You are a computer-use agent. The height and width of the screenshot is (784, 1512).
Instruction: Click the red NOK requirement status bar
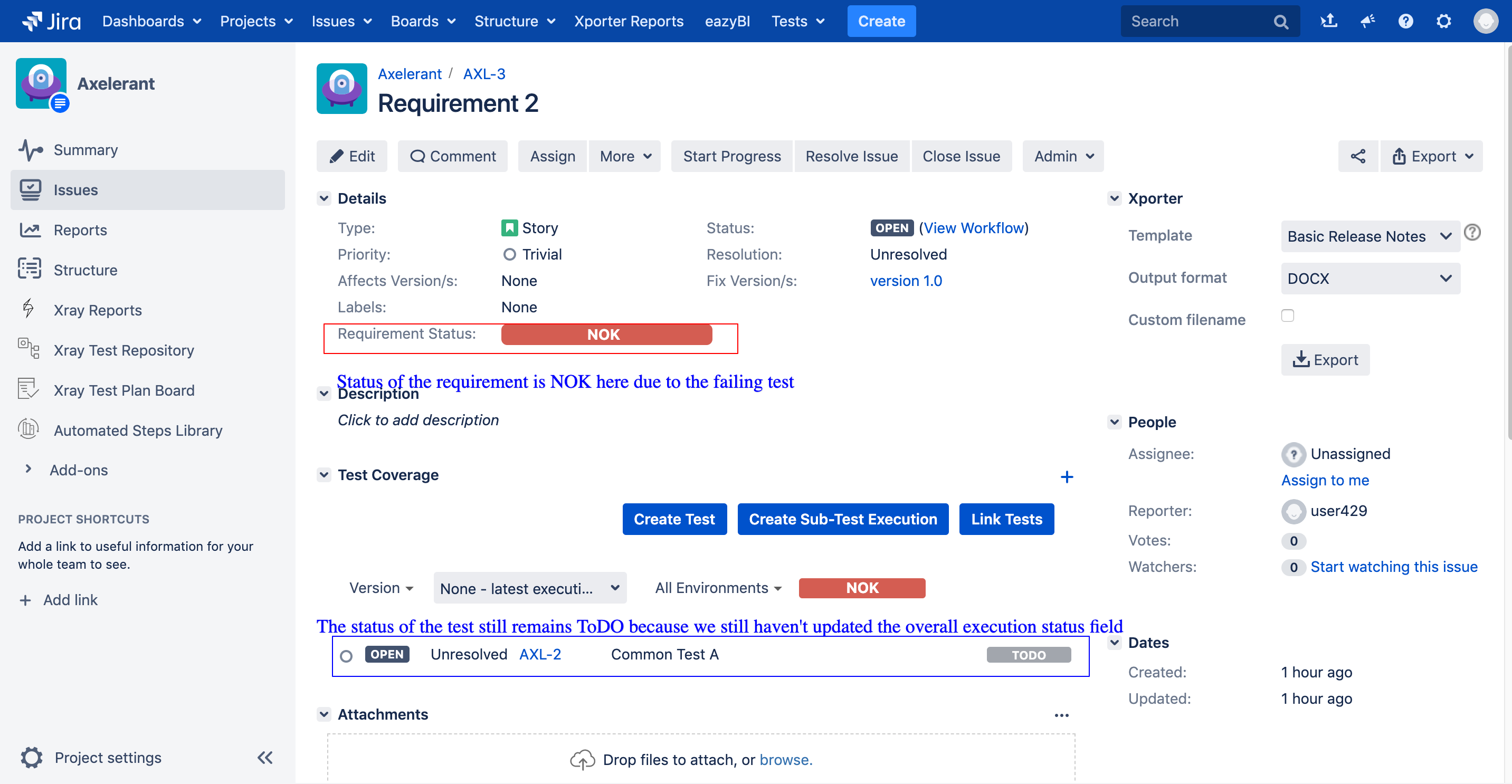pyautogui.click(x=605, y=334)
